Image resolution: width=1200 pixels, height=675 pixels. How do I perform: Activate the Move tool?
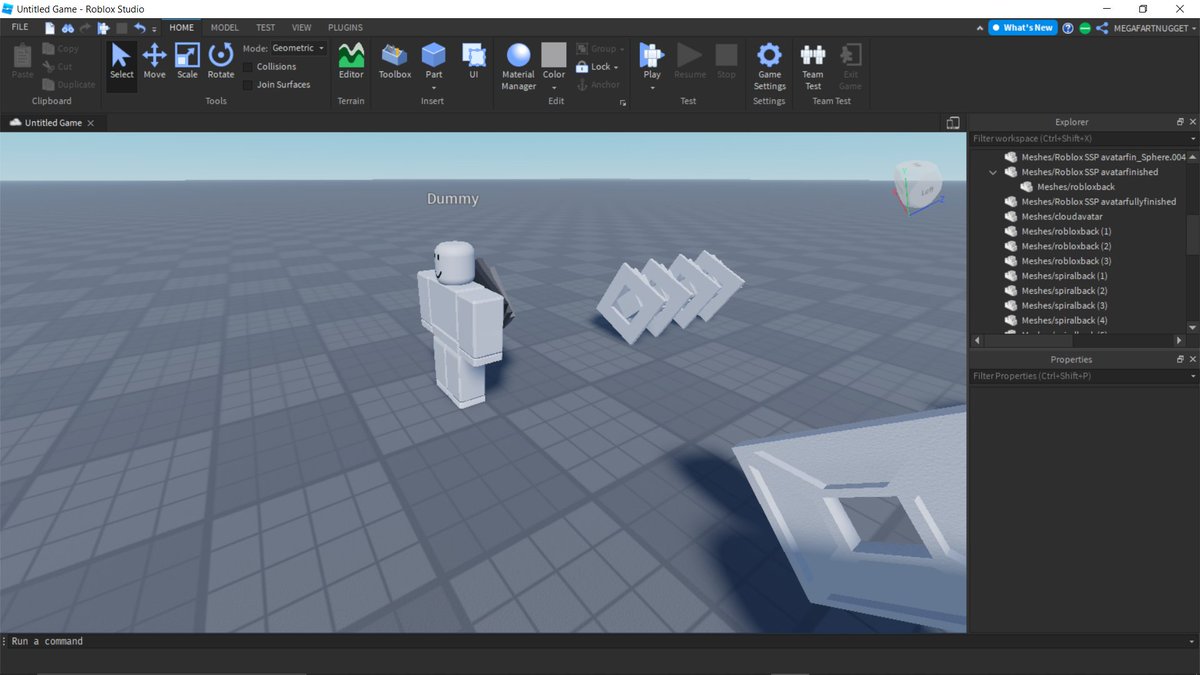coord(154,62)
